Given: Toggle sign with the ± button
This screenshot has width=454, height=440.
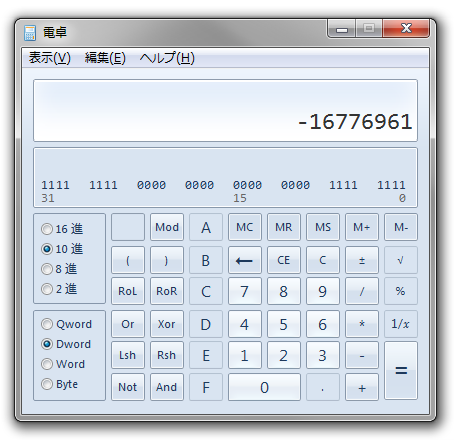Looking at the screenshot, I should tap(362, 260).
